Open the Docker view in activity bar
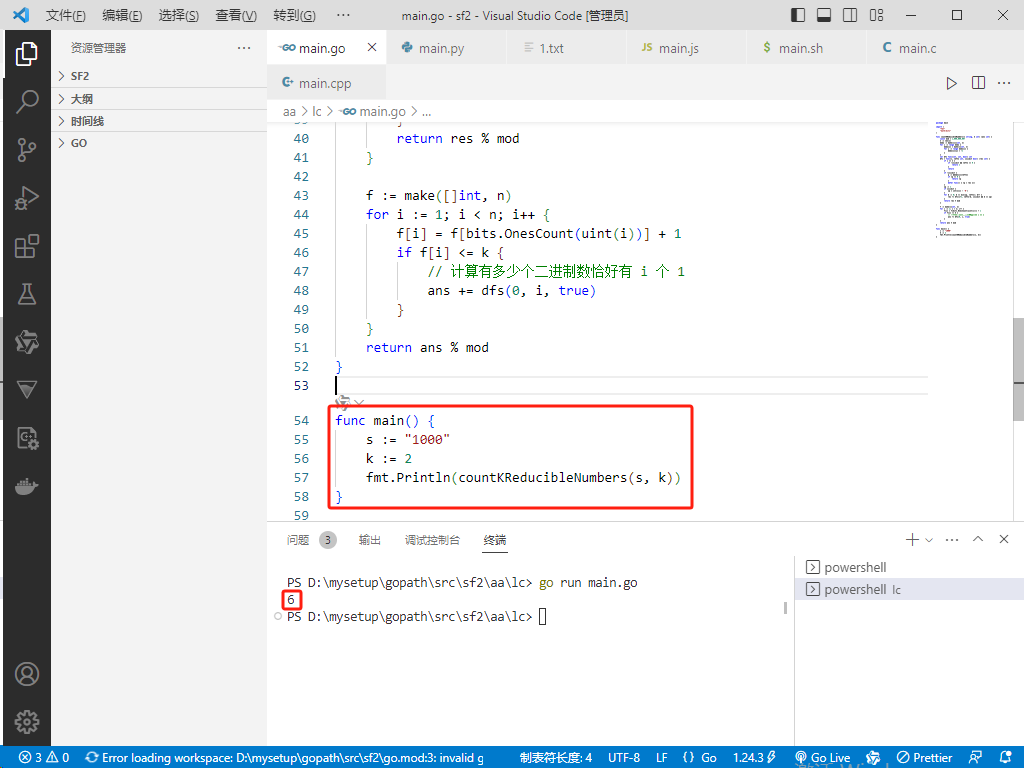This screenshot has width=1024, height=768. [27, 487]
